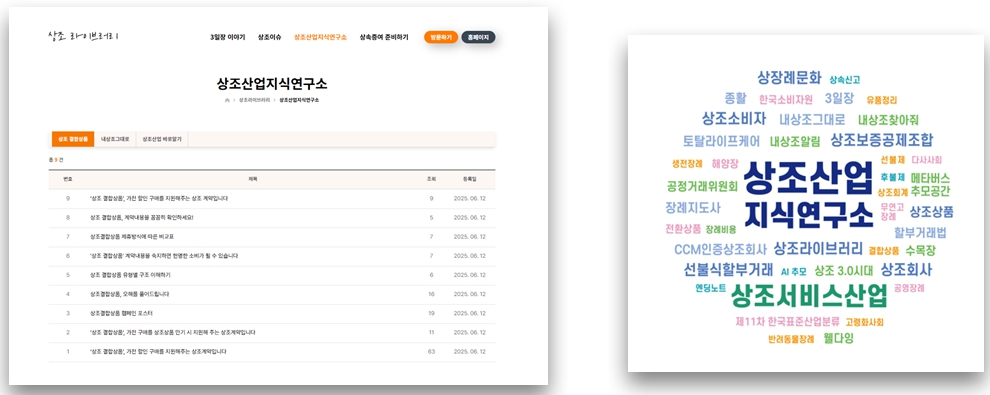
Task: Open post 상조결합상품 제휴방식에 따른 비교표
Action: pos(131,237)
